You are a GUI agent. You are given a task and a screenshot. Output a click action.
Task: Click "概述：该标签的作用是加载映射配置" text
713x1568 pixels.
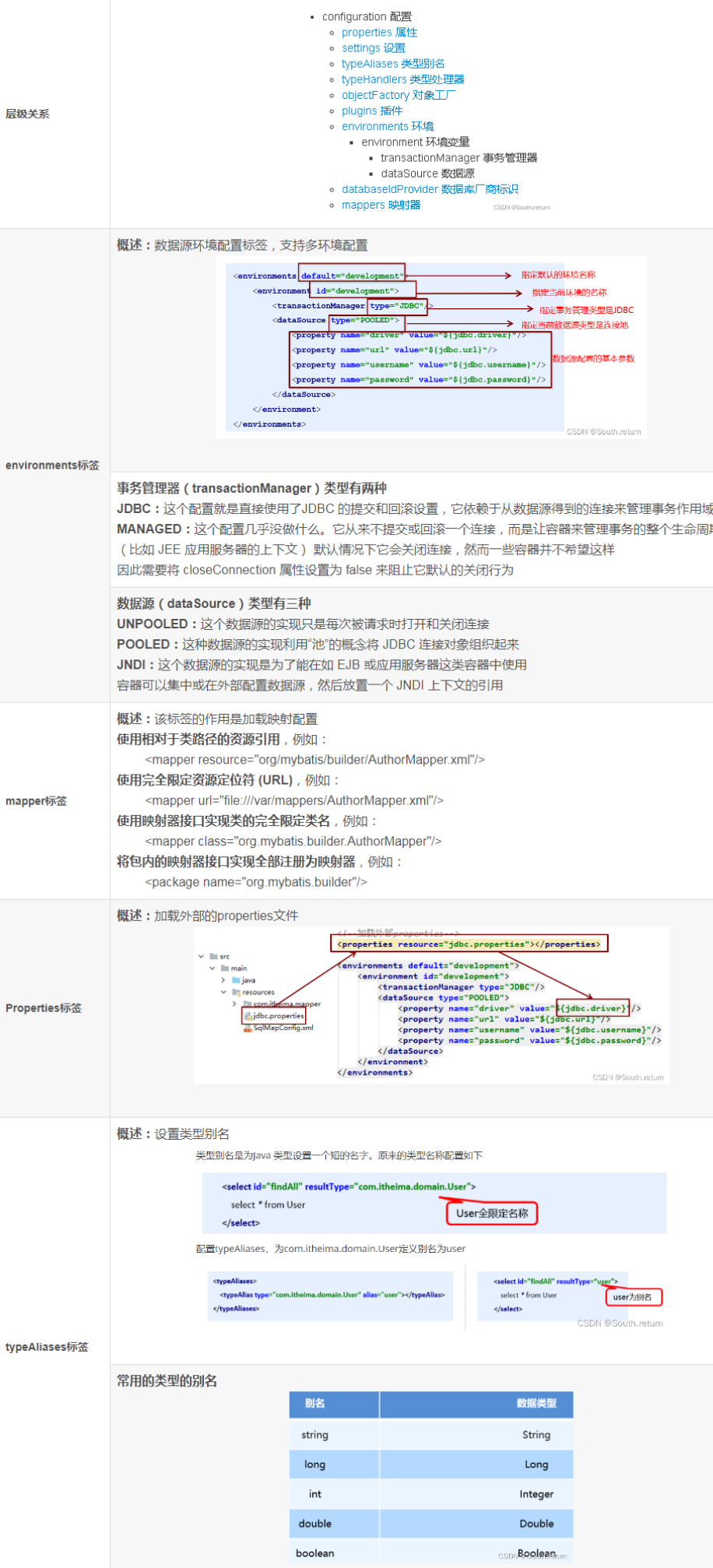pos(217,719)
